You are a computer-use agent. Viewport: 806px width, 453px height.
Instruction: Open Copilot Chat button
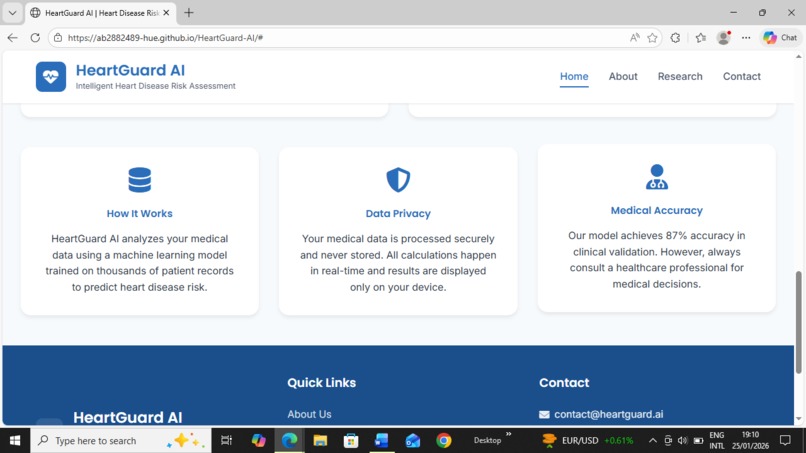click(x=780, y=38)
